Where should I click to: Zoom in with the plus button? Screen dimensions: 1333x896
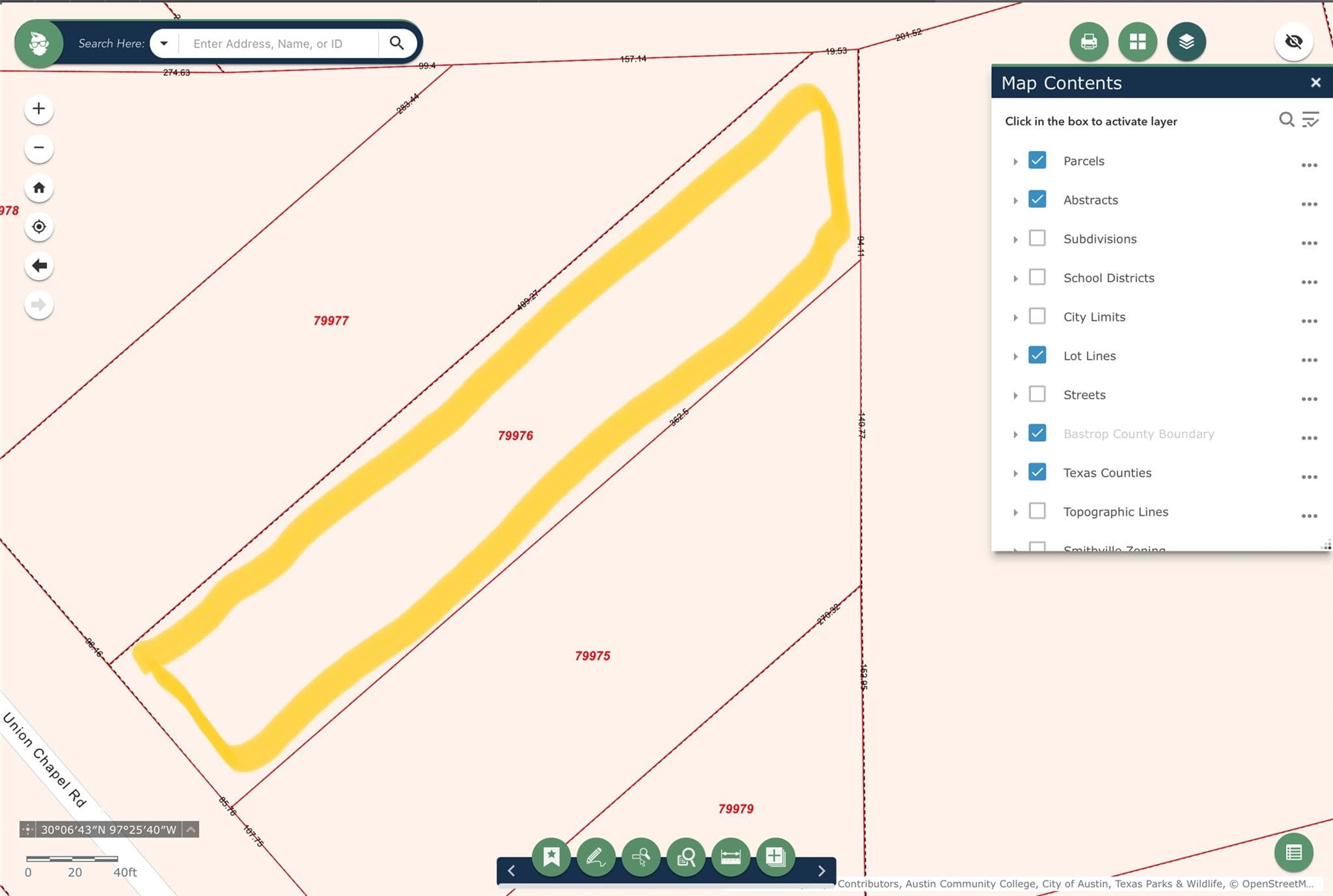point(39,109)
